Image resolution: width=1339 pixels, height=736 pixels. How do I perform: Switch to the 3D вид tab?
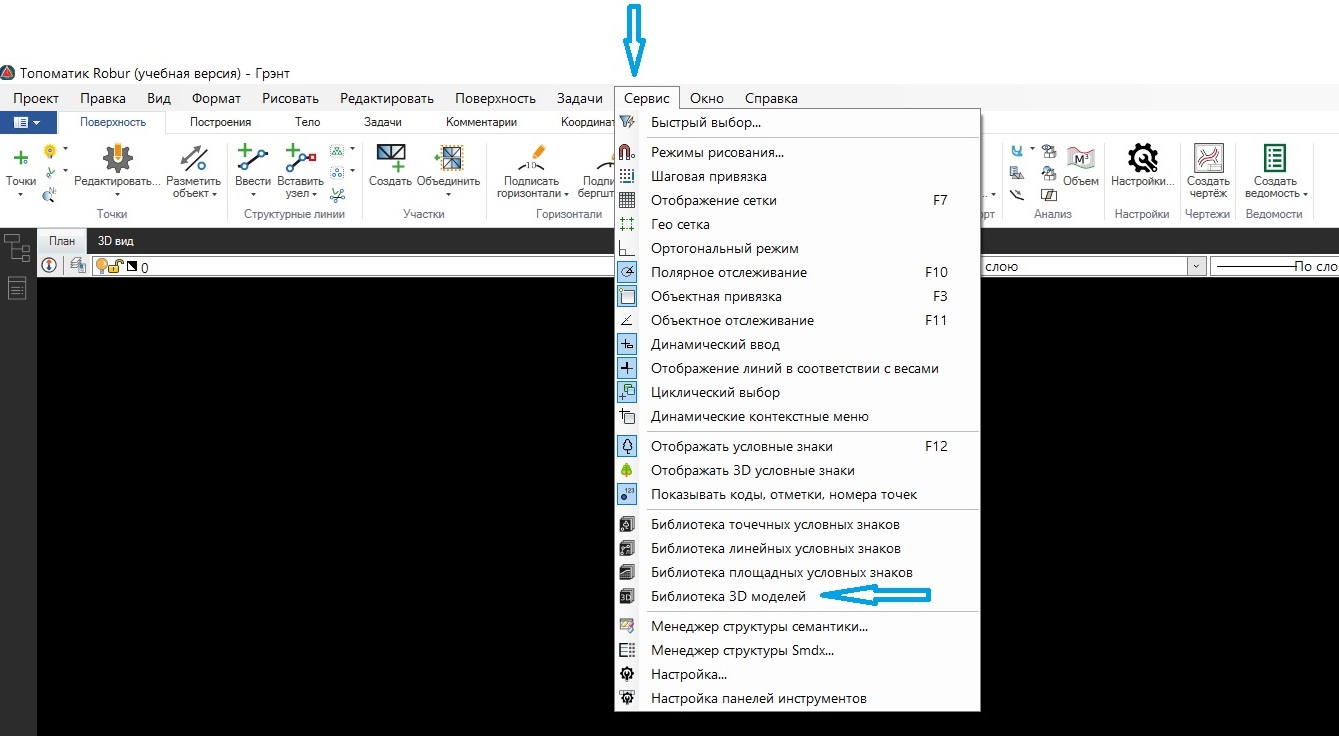115,241
